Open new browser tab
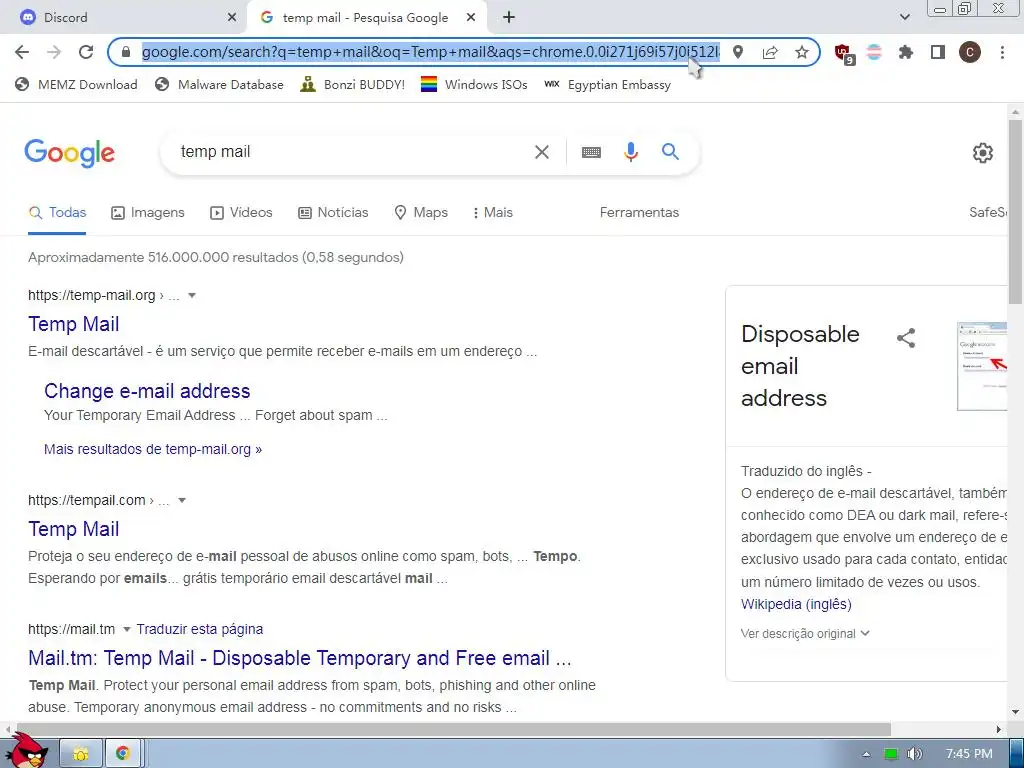 pos(509,18)
